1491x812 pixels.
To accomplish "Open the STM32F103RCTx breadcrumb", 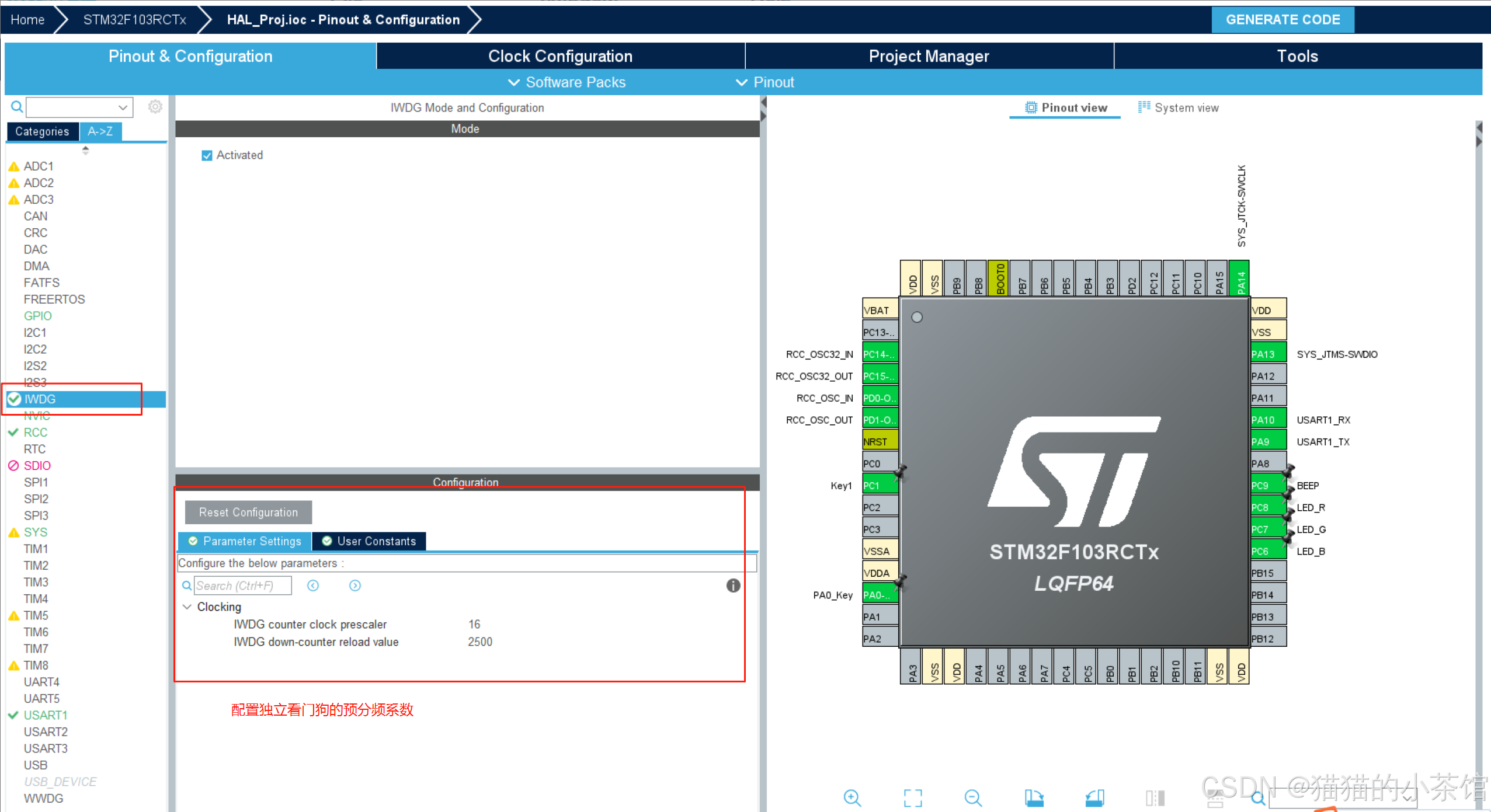I will pyautogui.click(x=135, y=20).
